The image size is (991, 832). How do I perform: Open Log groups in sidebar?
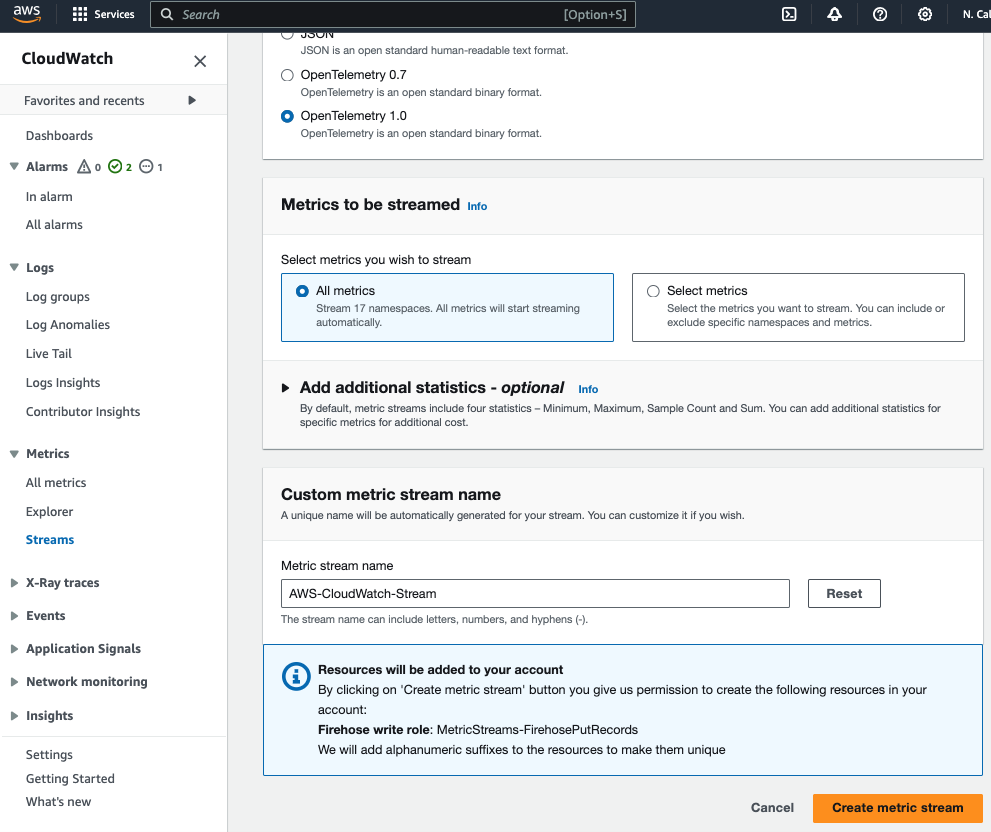pos(58,297)
